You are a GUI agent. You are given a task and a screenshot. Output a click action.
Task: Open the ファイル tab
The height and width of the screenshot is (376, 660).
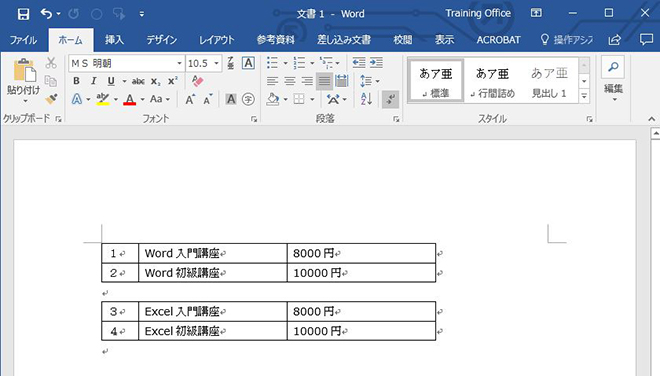[23, 40]
